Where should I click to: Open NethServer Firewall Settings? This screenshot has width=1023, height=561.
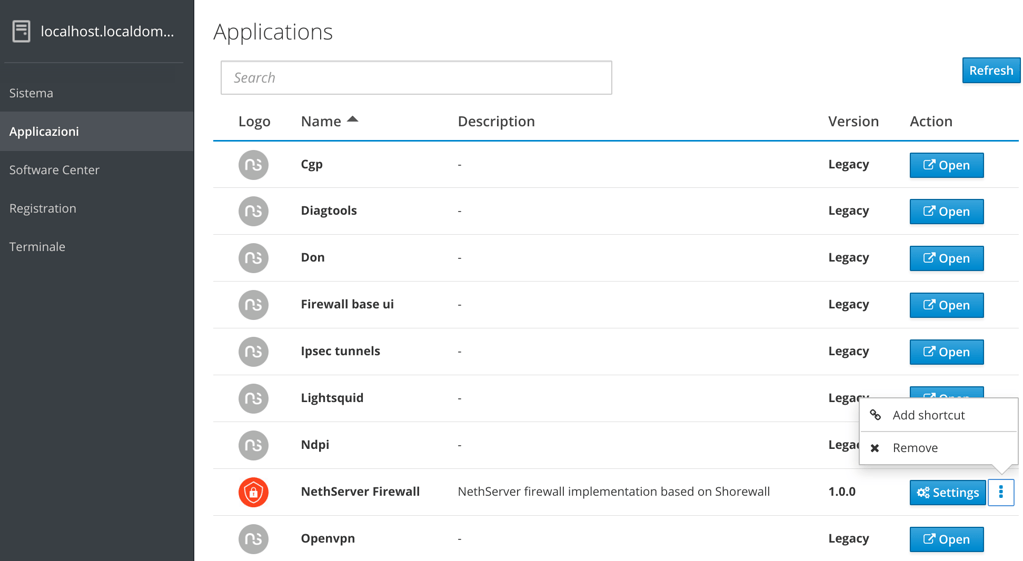(947, 492)
